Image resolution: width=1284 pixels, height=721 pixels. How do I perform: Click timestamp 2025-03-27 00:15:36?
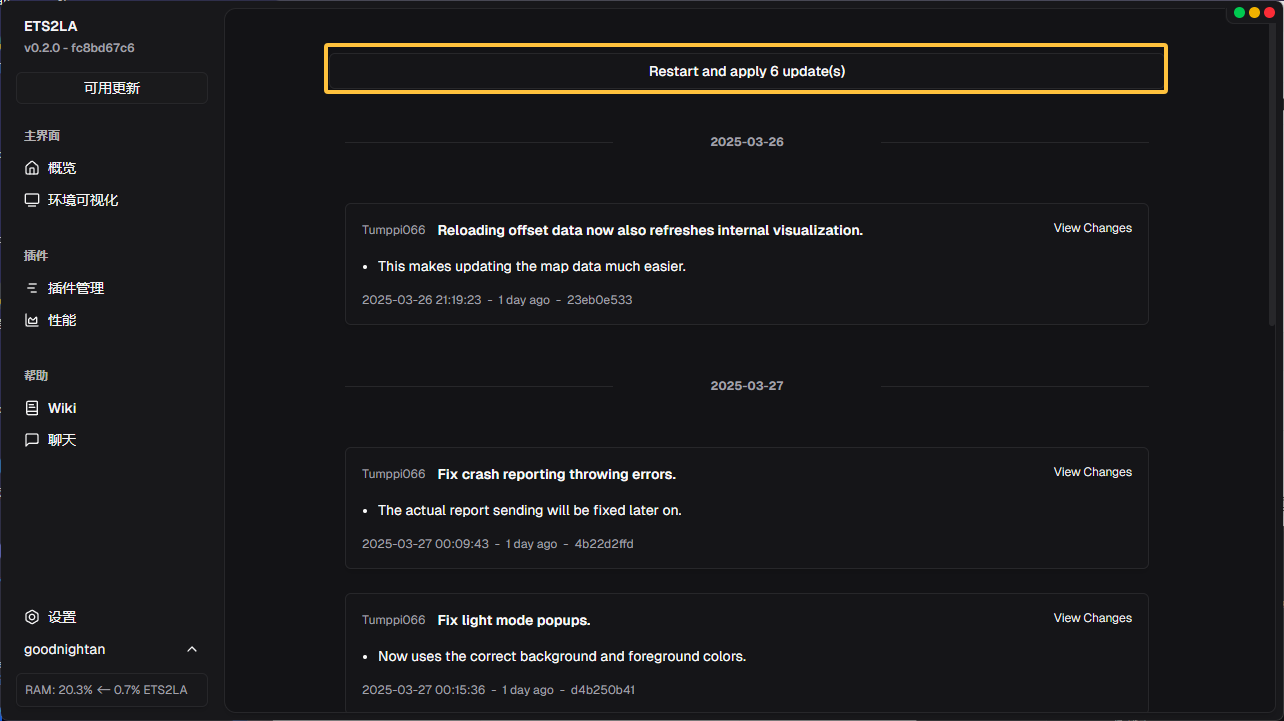coord(424,690)
